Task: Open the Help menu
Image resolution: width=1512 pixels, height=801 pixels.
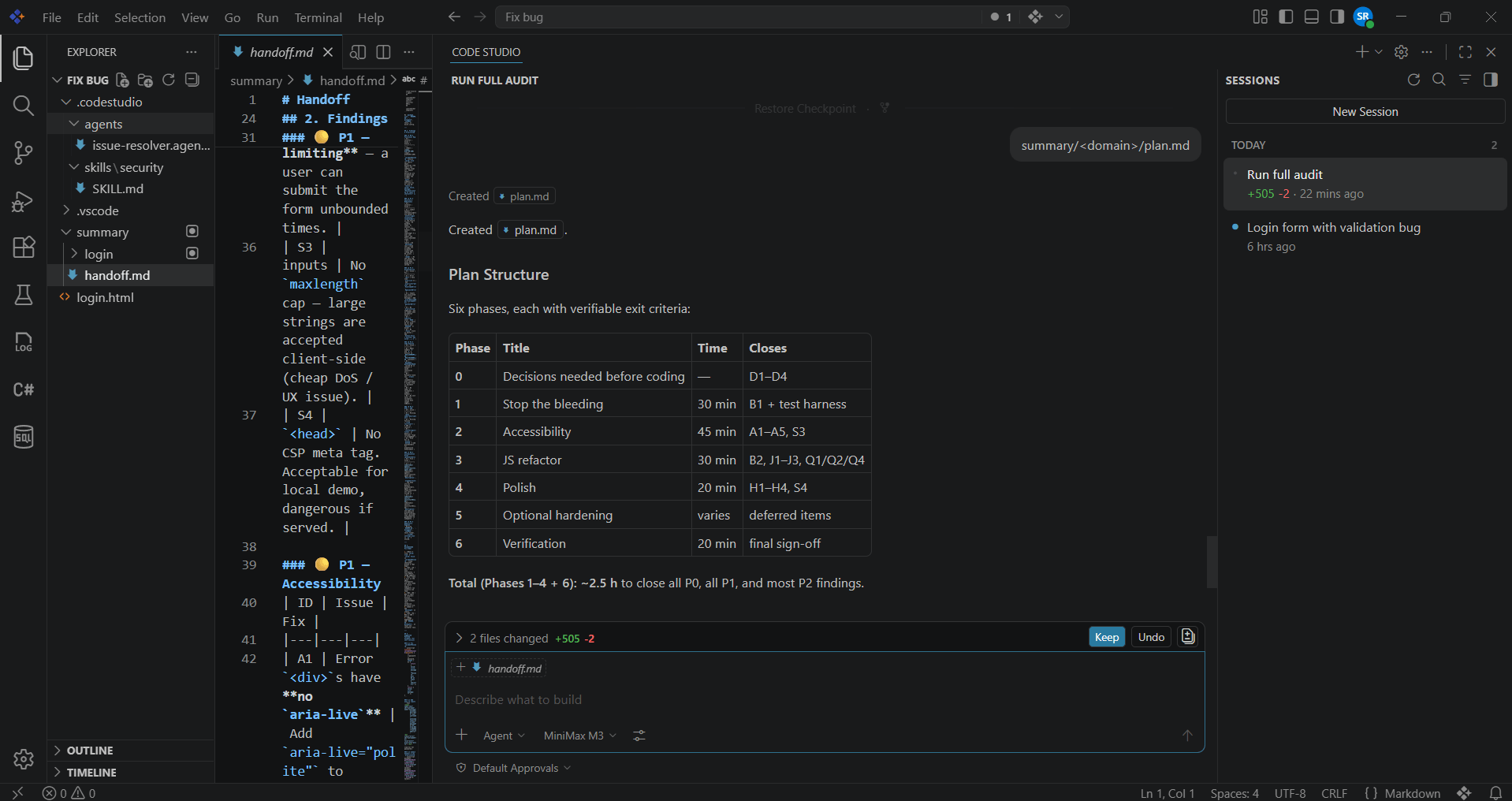Action: point(371,17)
